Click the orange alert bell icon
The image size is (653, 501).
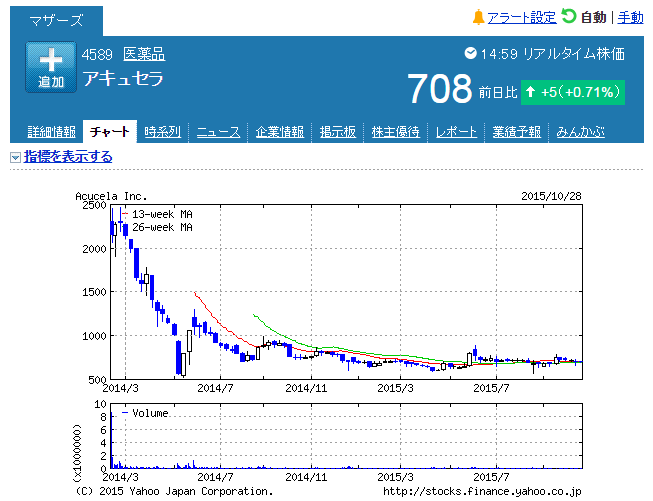coord(479,17)
